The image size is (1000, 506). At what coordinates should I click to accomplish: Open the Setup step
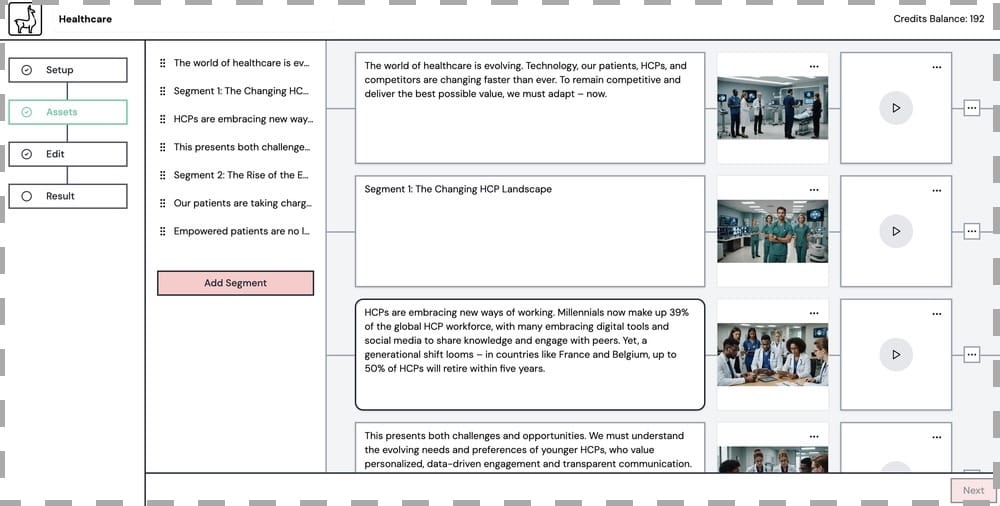coord(68,70)
